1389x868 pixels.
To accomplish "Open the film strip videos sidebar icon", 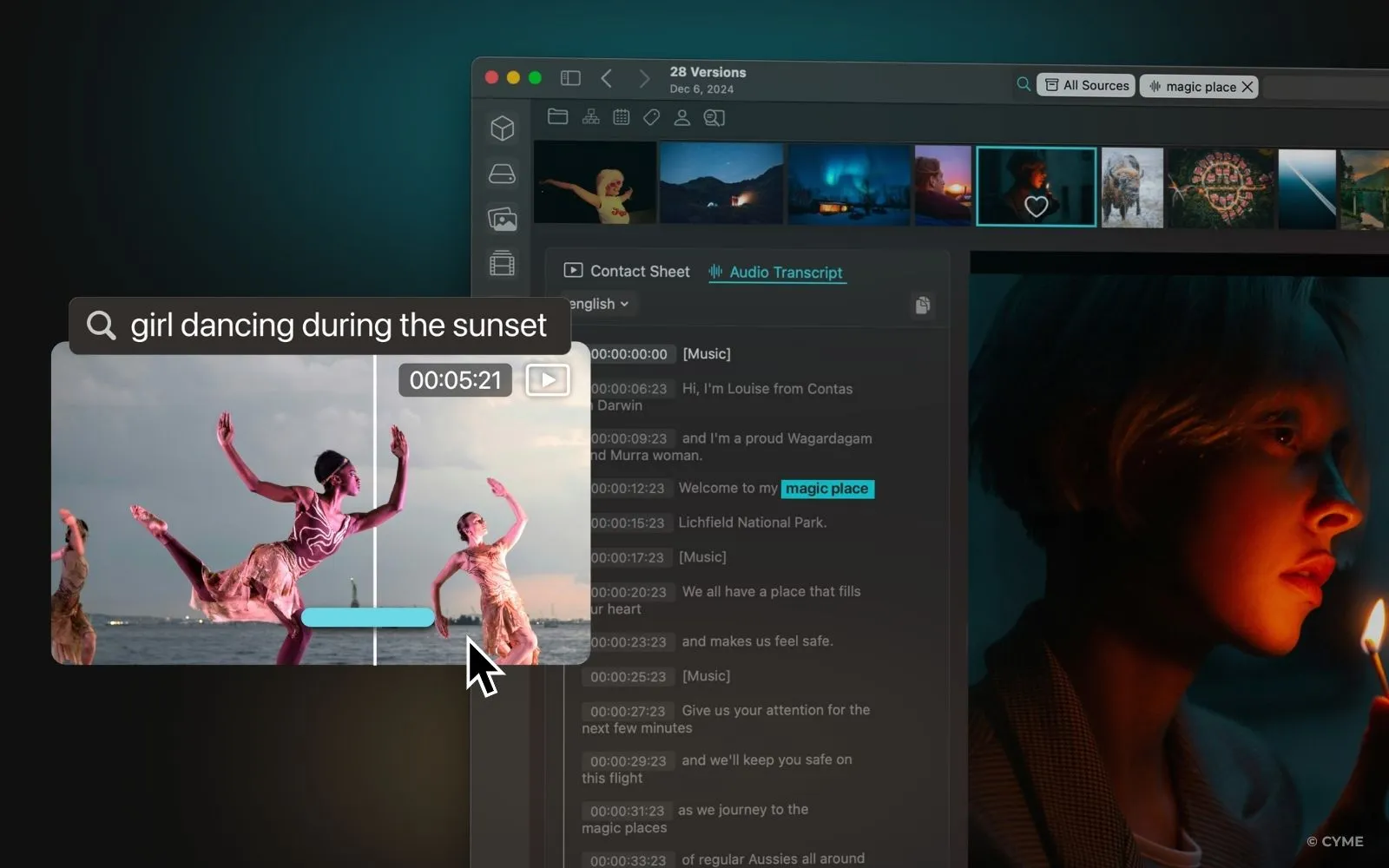I will coord(503,263).
